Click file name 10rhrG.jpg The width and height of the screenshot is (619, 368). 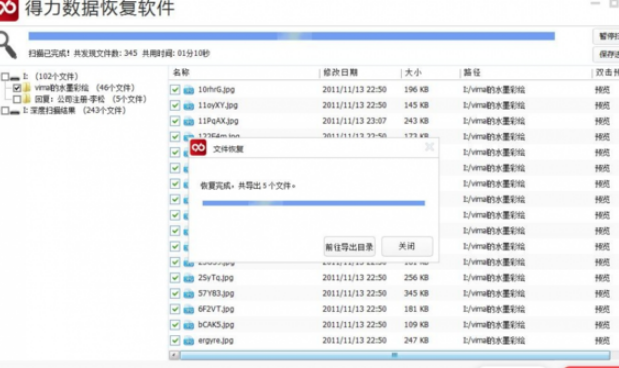point(216,90)
